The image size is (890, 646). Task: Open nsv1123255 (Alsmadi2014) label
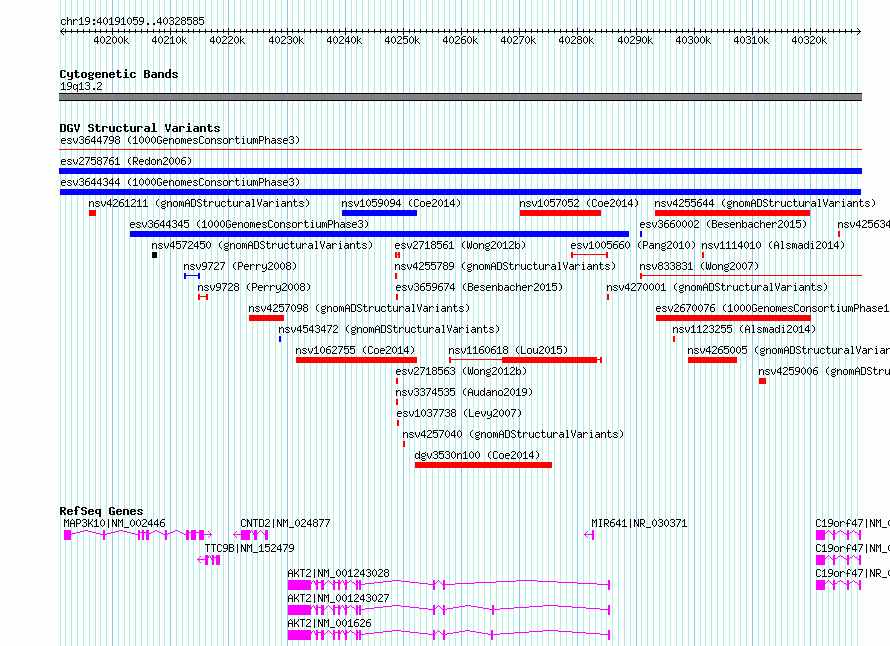click(744, 329)
